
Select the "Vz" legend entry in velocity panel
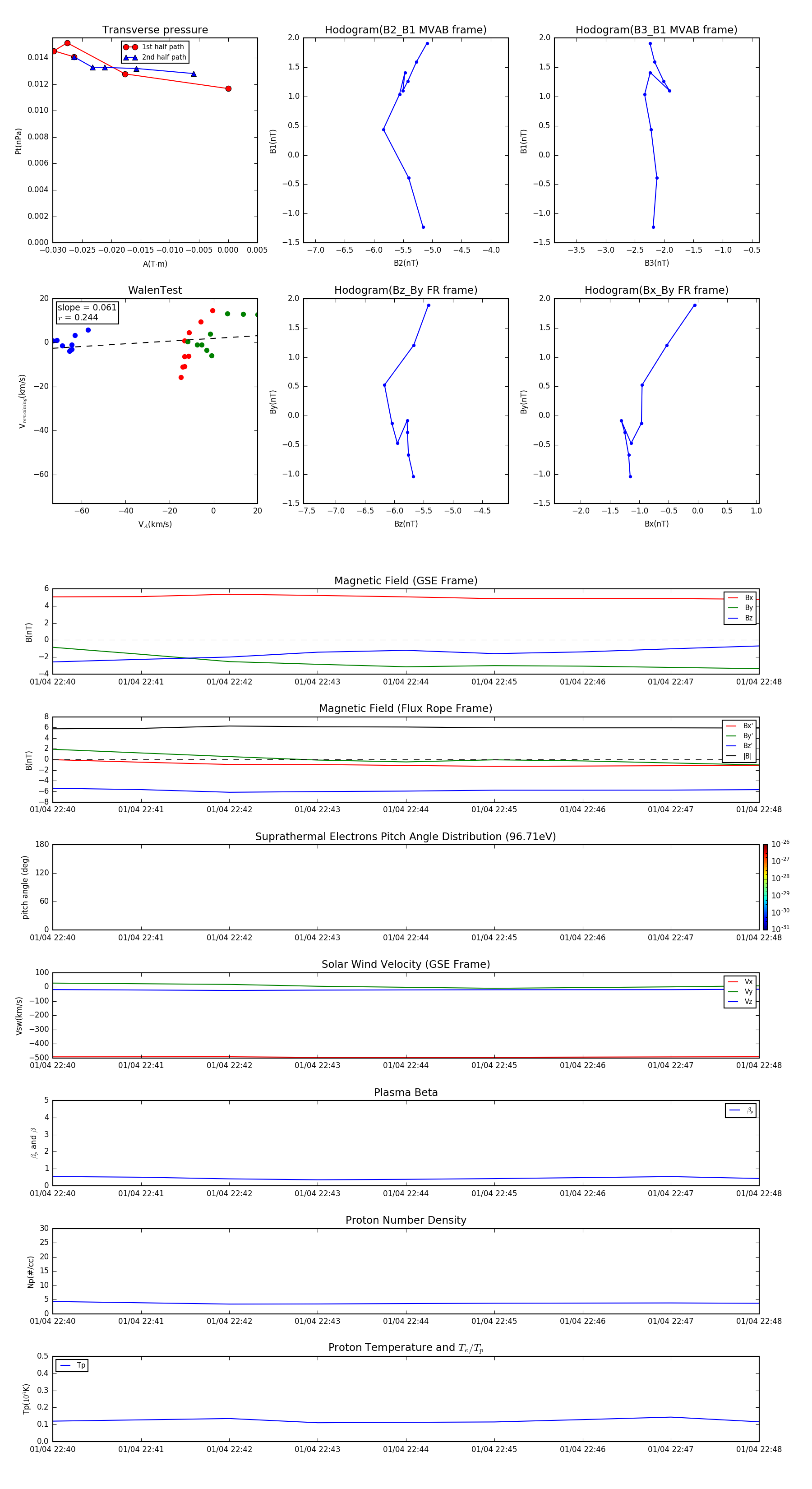pos(740,1002)
